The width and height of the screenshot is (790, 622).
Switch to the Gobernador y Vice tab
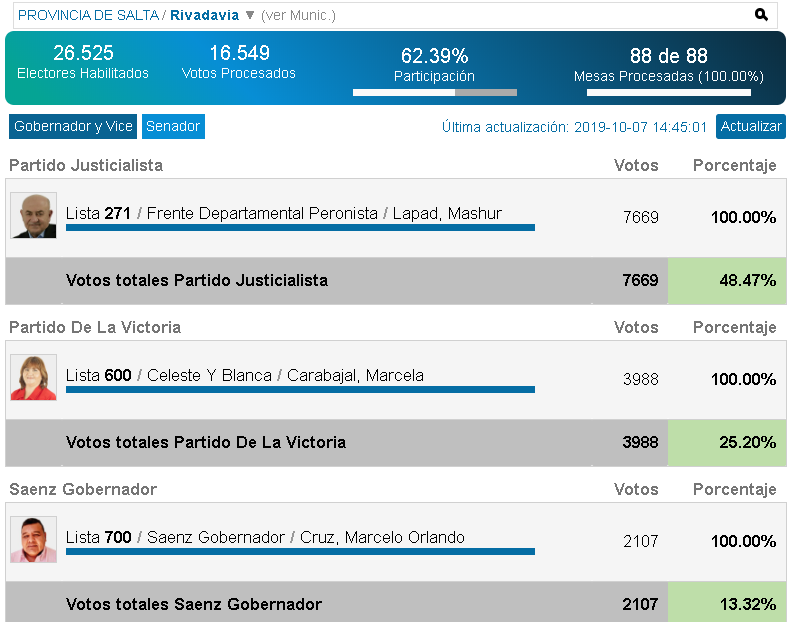tap(73, 127)
